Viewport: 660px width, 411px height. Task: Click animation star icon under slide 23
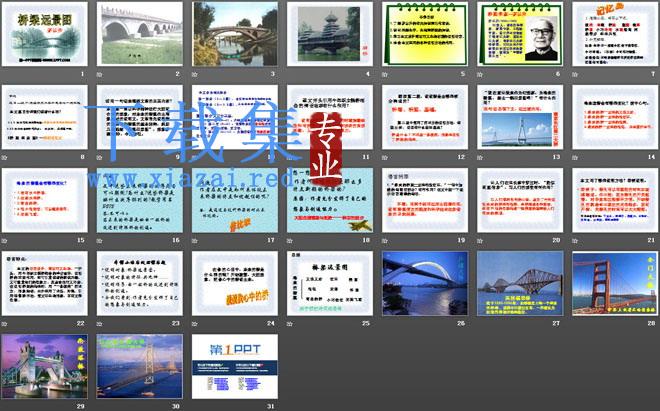pyautogui.click(x=99, y=324)
